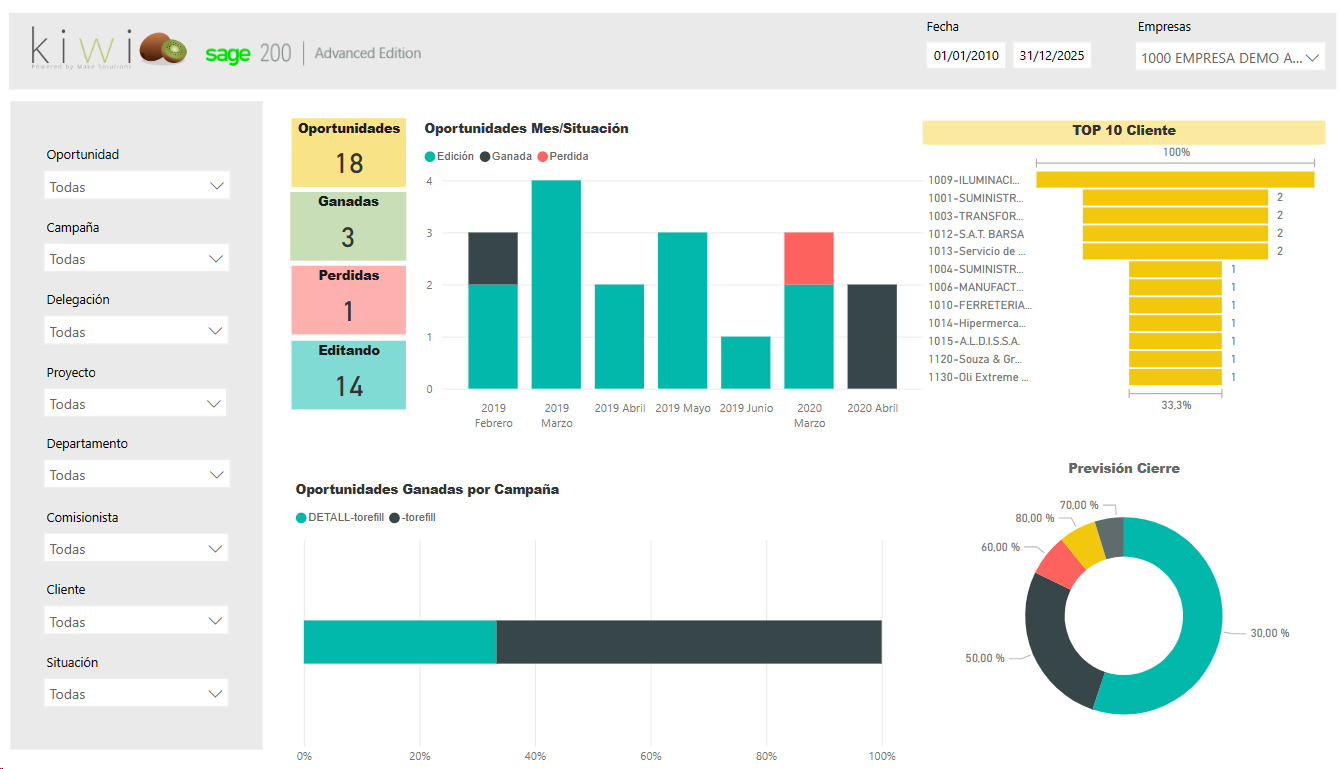The height and width of the screenshot is (769, 1339).
Task: Click the Edición legend marker
Action: (431, 157)
